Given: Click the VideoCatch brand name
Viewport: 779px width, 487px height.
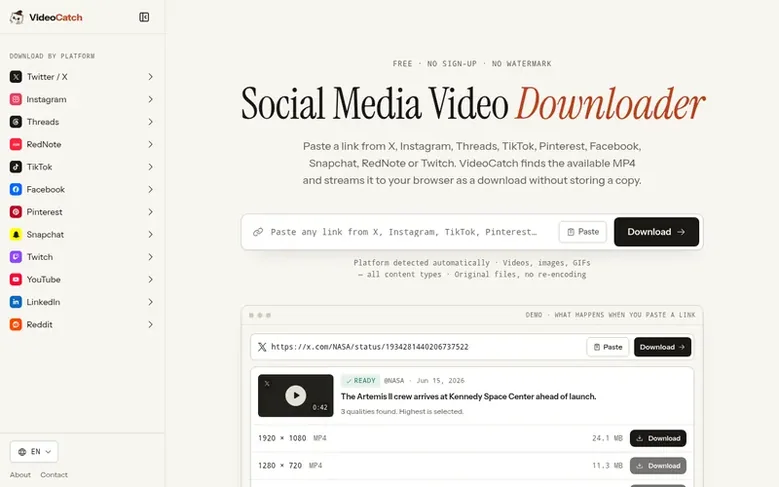Looking at the screenshot, I should coord(56,17).
